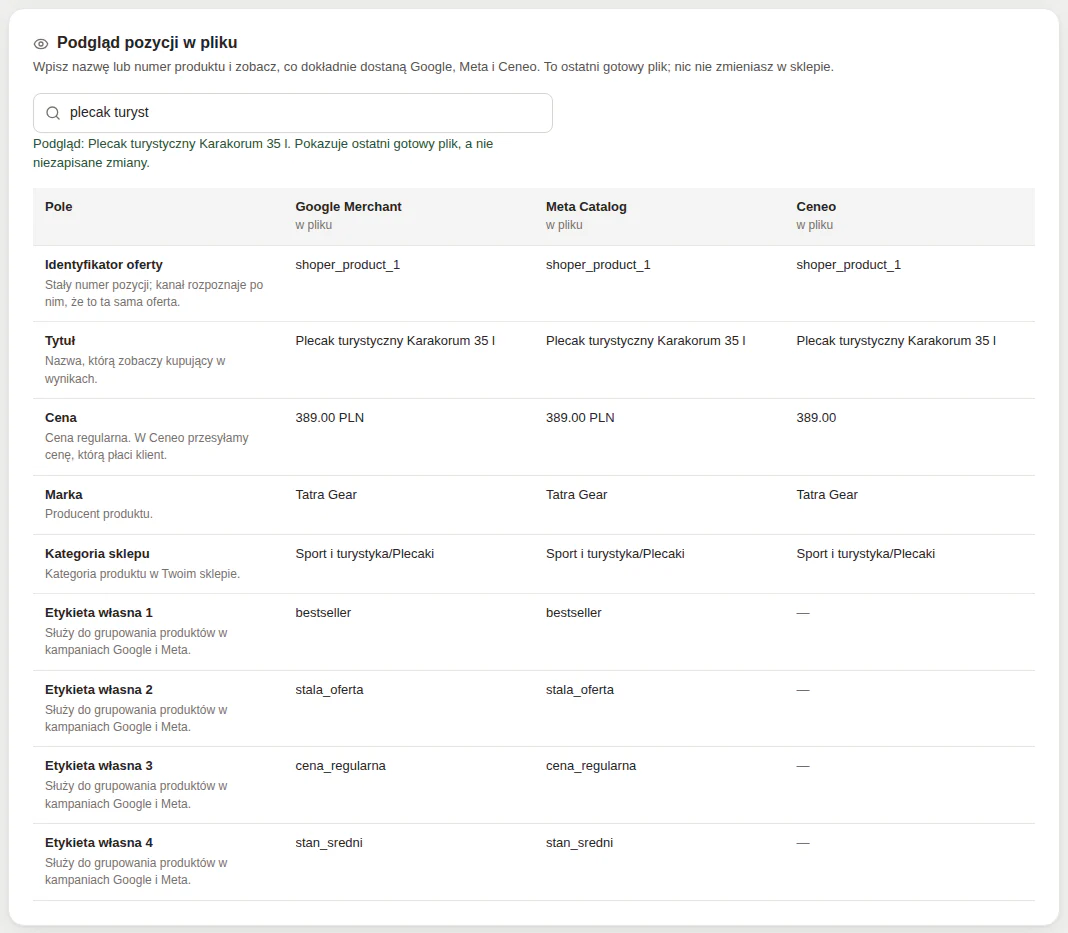1068x933 pixels.
Task: Click the 'Ceneo' column header
Action: 816,206
